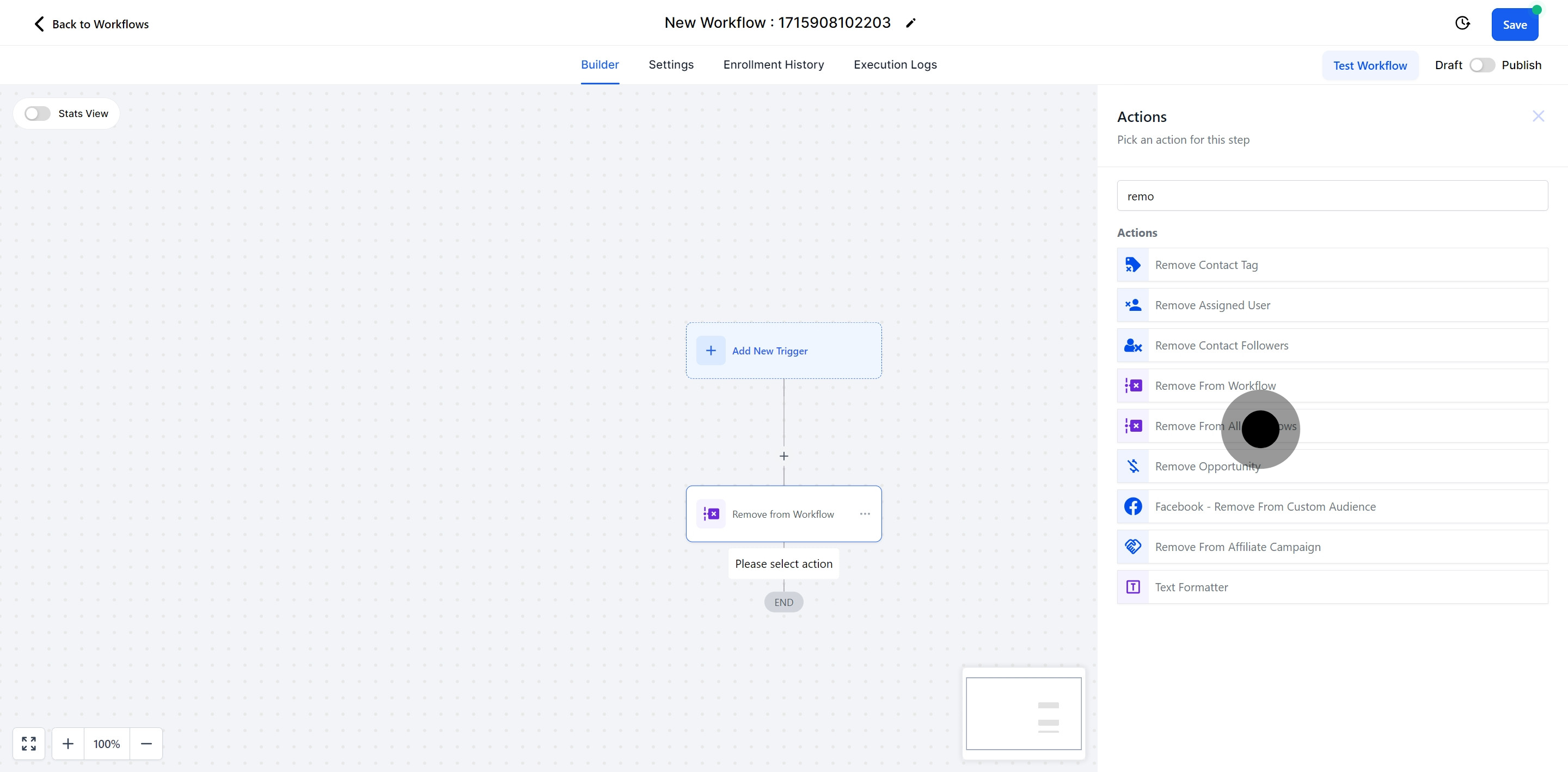Open the Execution Logs tab

click(x=895, y=65)
